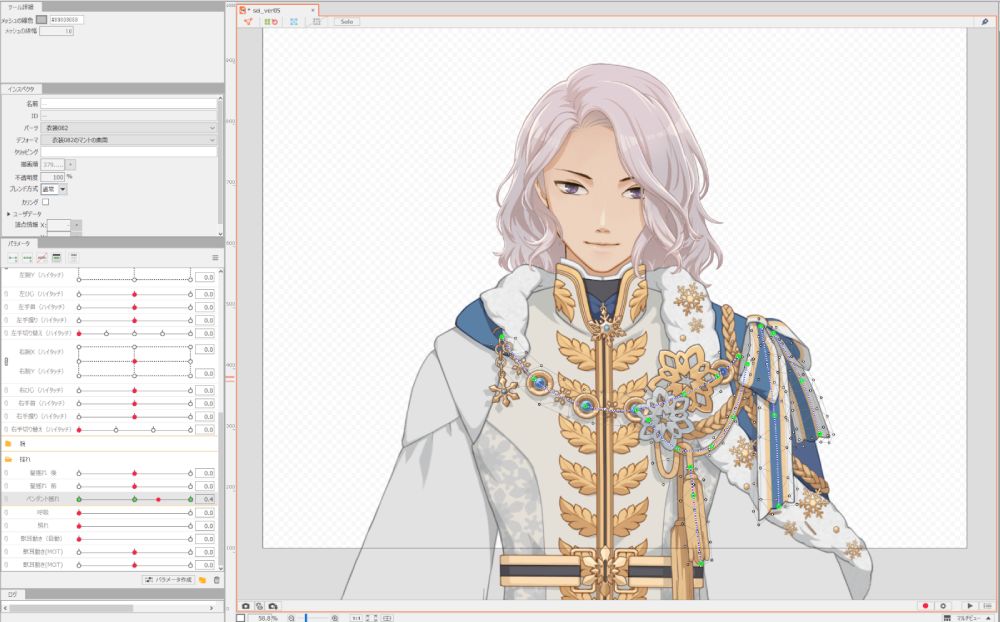
Task: Click the trash icon at the Parameter panel bottom
Action: coord(216,580)
